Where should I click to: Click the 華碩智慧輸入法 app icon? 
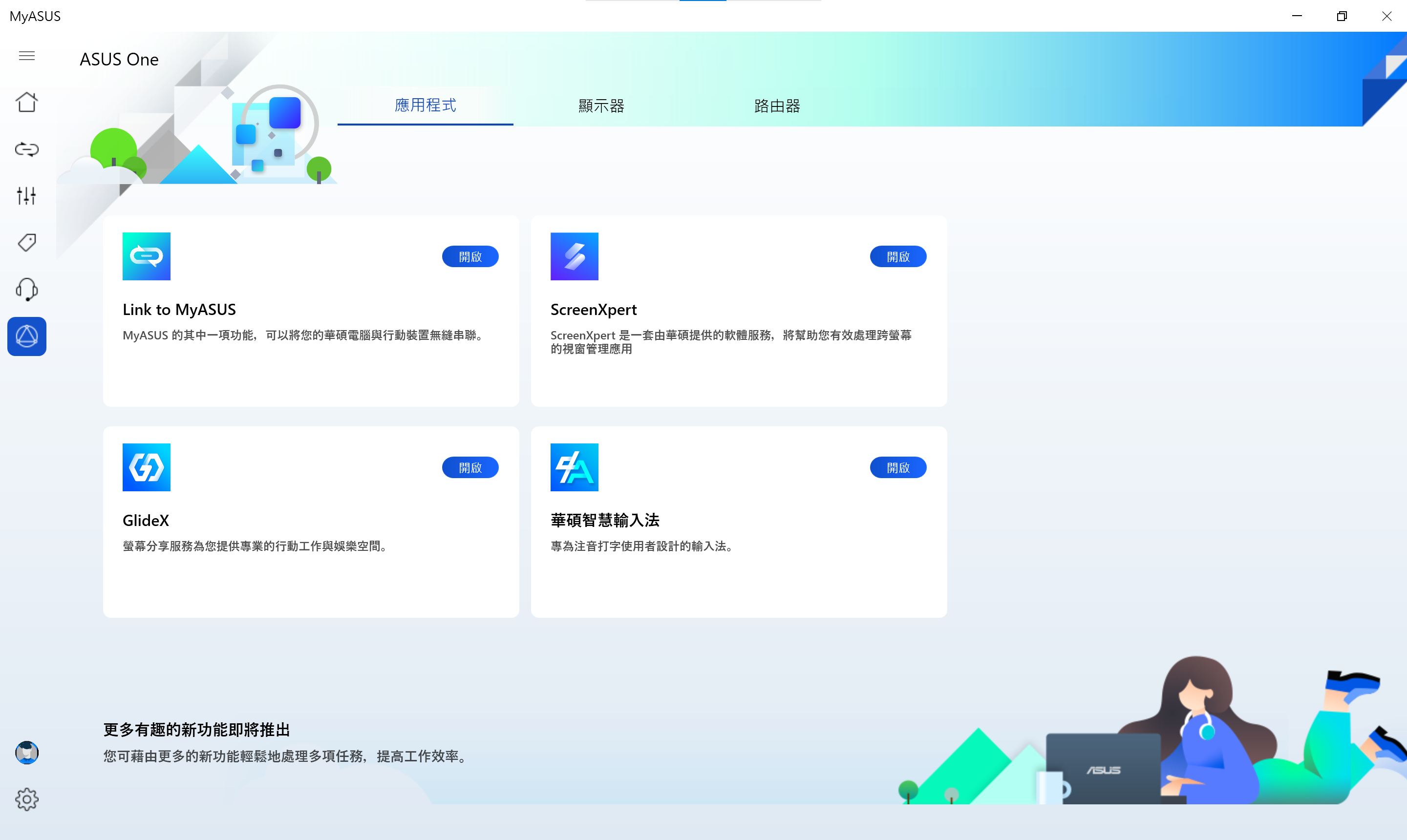tap(574, 467)
